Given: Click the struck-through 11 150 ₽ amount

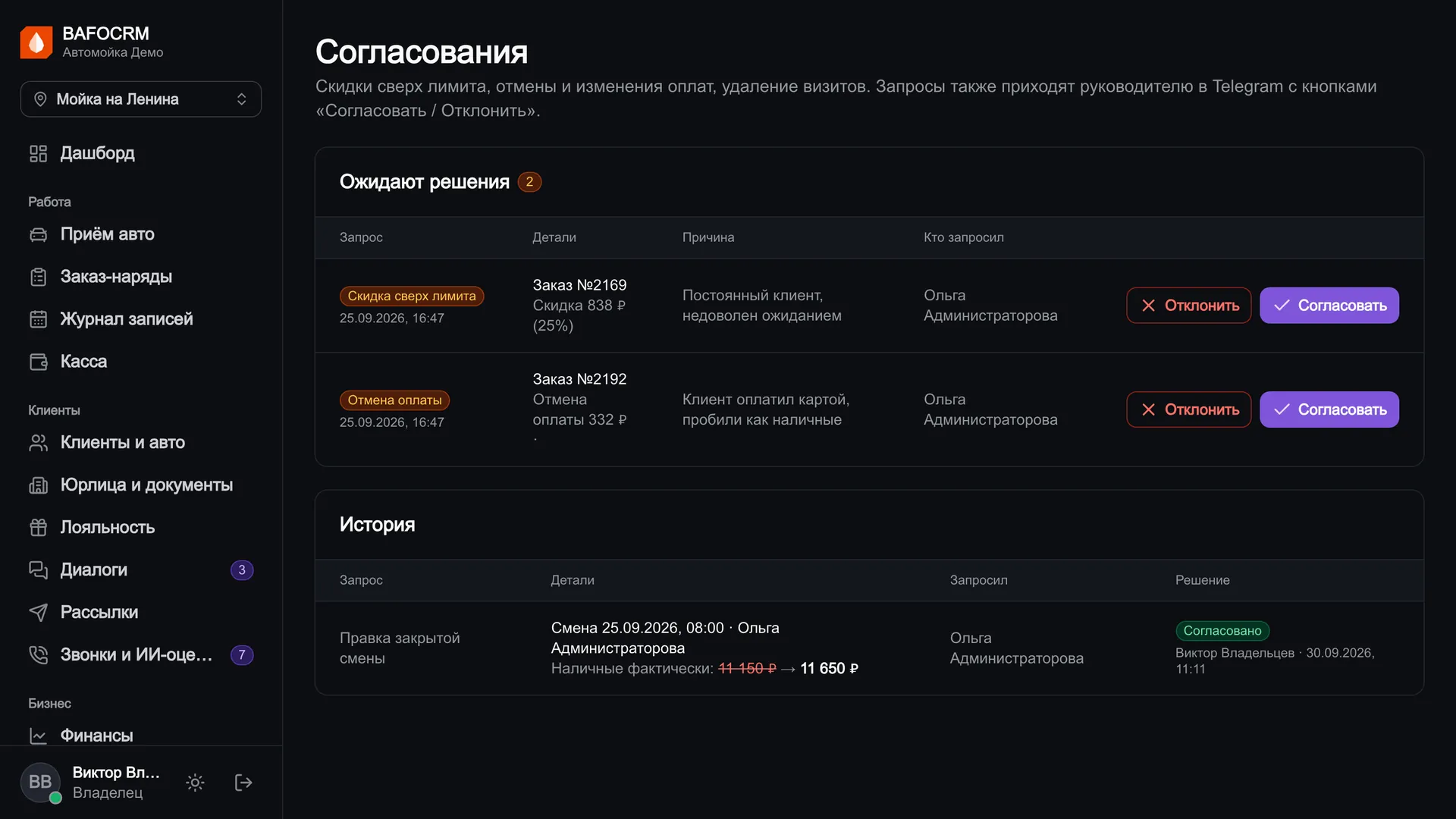Looking at the screenshot, I should (x=747, y=669).
